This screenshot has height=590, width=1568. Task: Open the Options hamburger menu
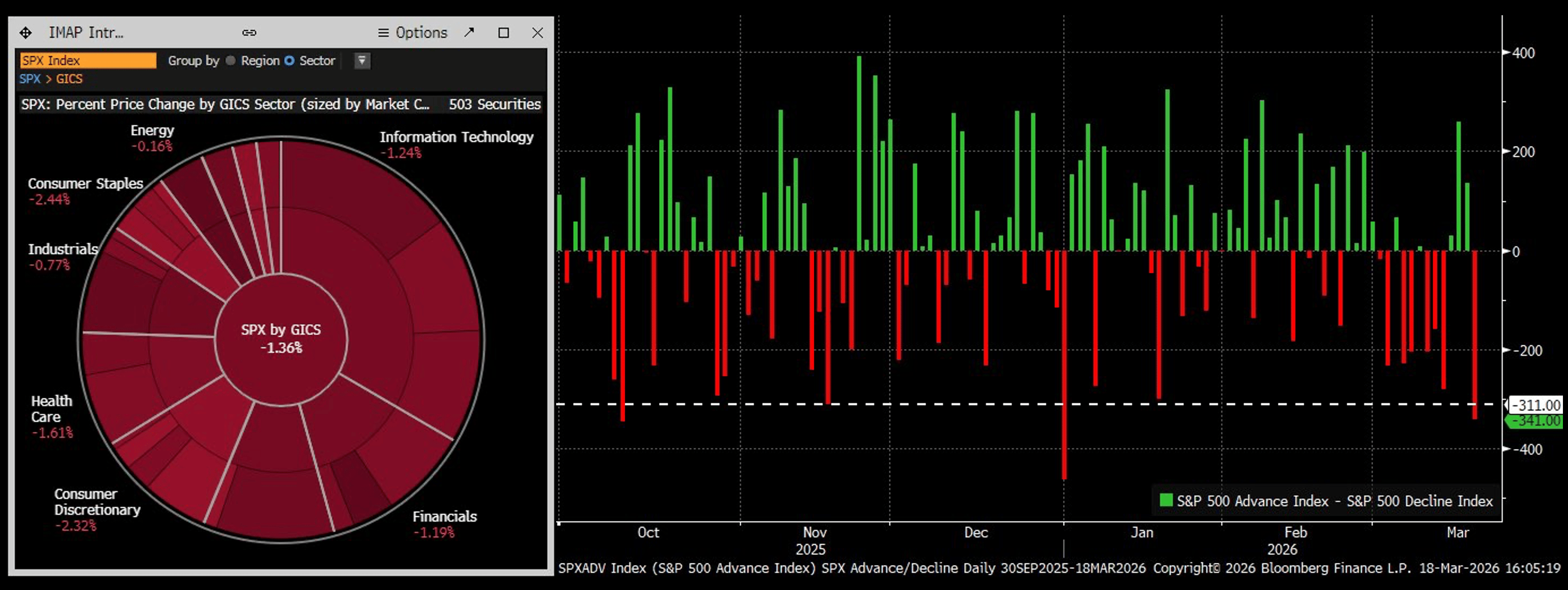click(412, 33)
